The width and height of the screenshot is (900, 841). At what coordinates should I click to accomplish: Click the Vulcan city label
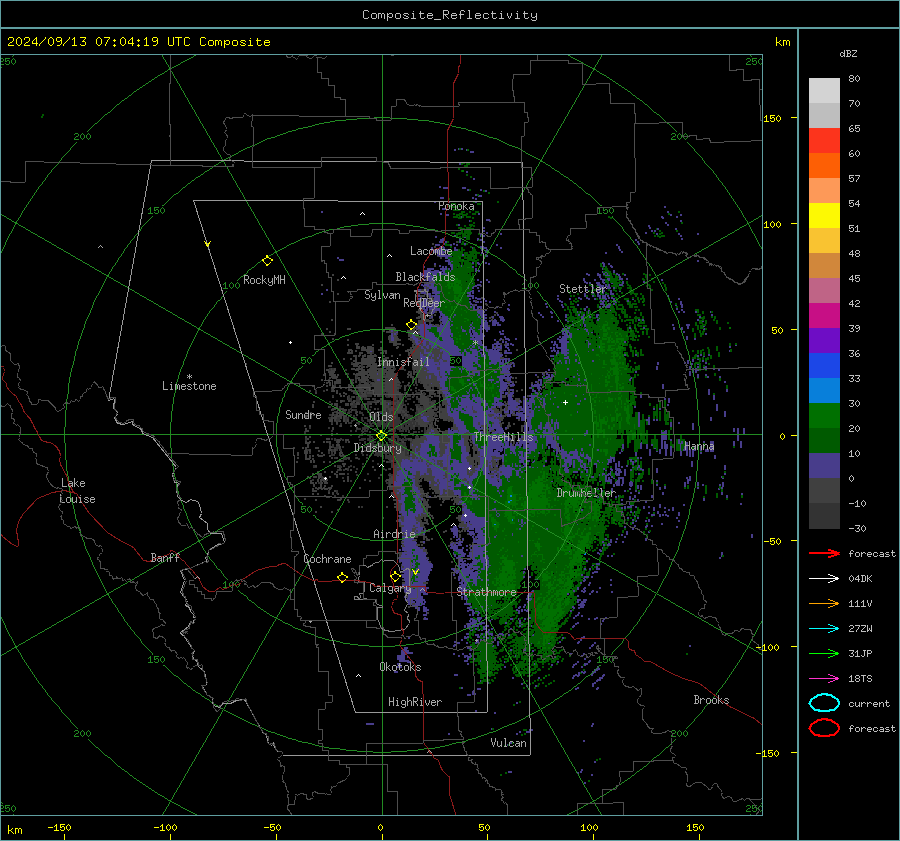508,743
